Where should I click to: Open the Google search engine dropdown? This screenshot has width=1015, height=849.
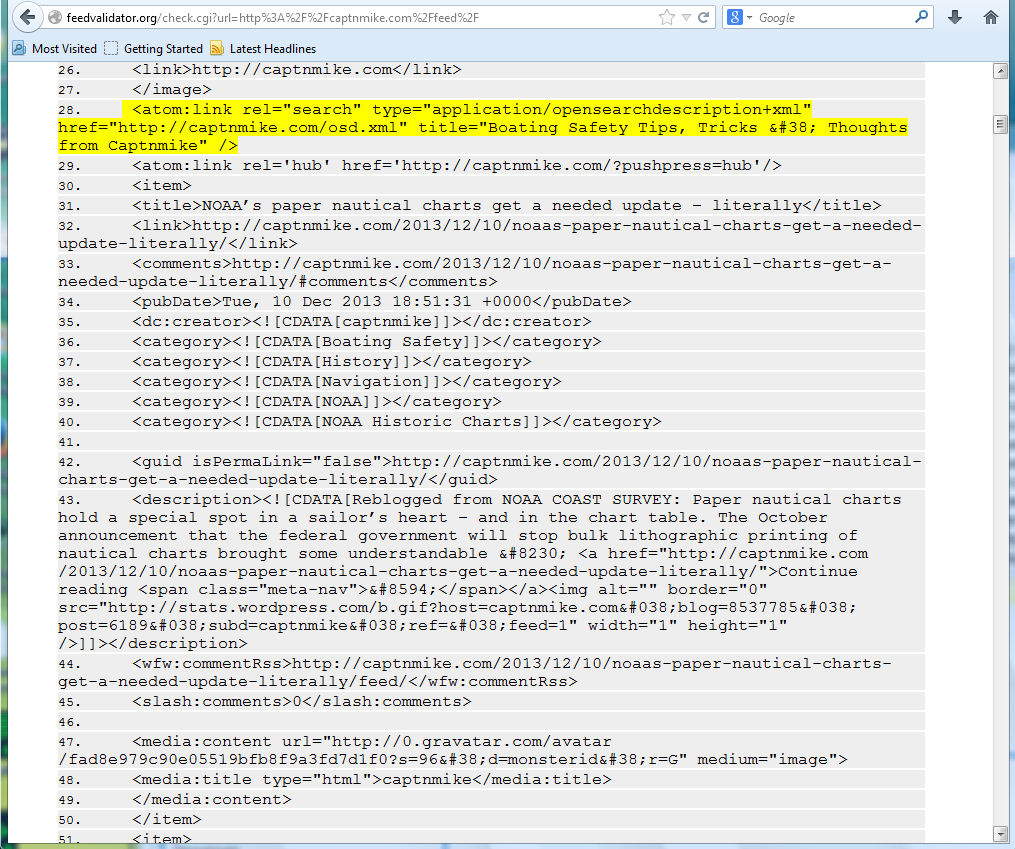tap(739, 17)
